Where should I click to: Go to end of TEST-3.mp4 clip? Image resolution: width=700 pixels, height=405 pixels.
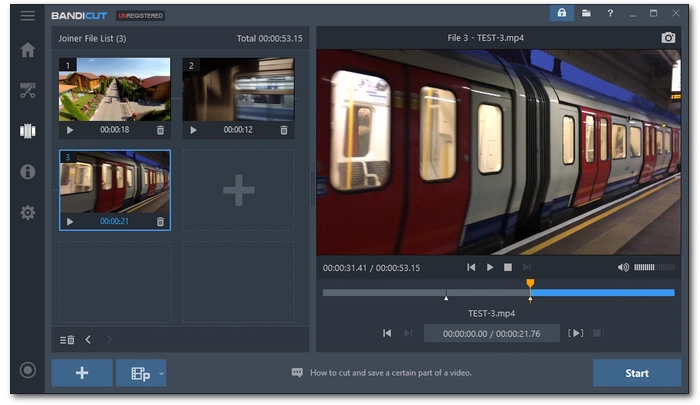(x=408, y=333)
